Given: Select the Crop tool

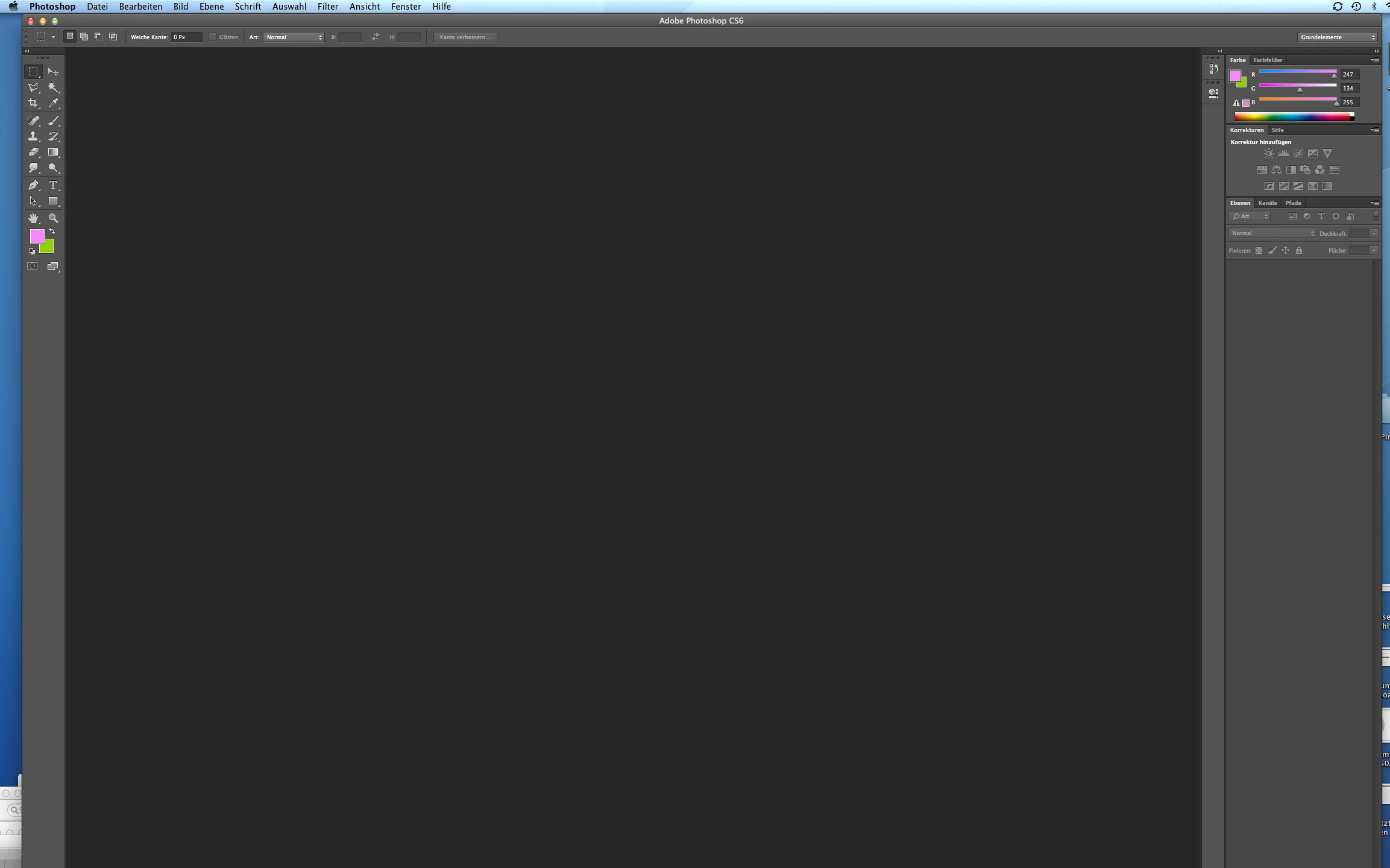Looking at the screenshot, I should pos(33,104).
